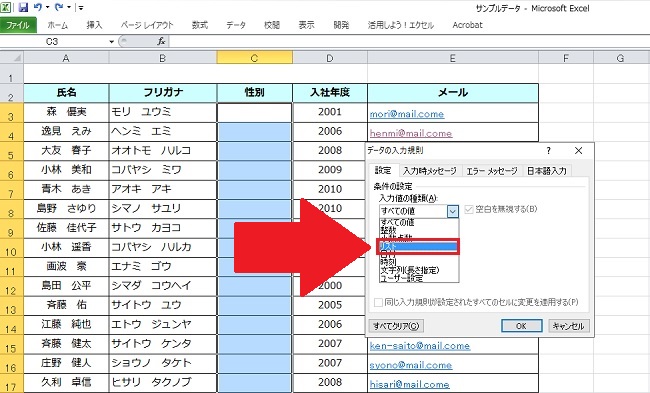The width and height of the screenshot is (650, 393).
Task: Open the syono@mail.come link
Action: pos(411,365)
